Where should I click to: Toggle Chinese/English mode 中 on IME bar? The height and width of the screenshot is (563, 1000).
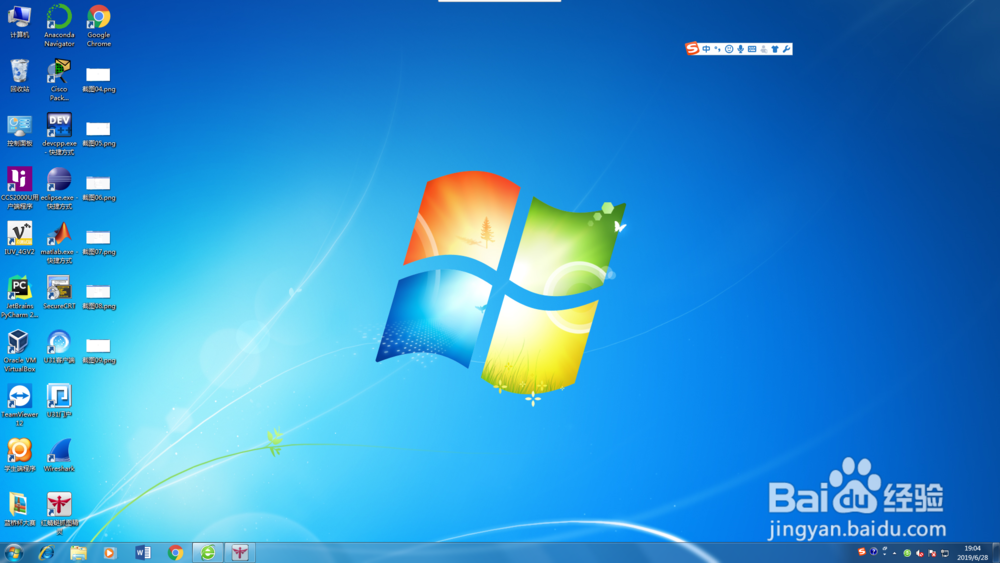[x=706, y=49]
